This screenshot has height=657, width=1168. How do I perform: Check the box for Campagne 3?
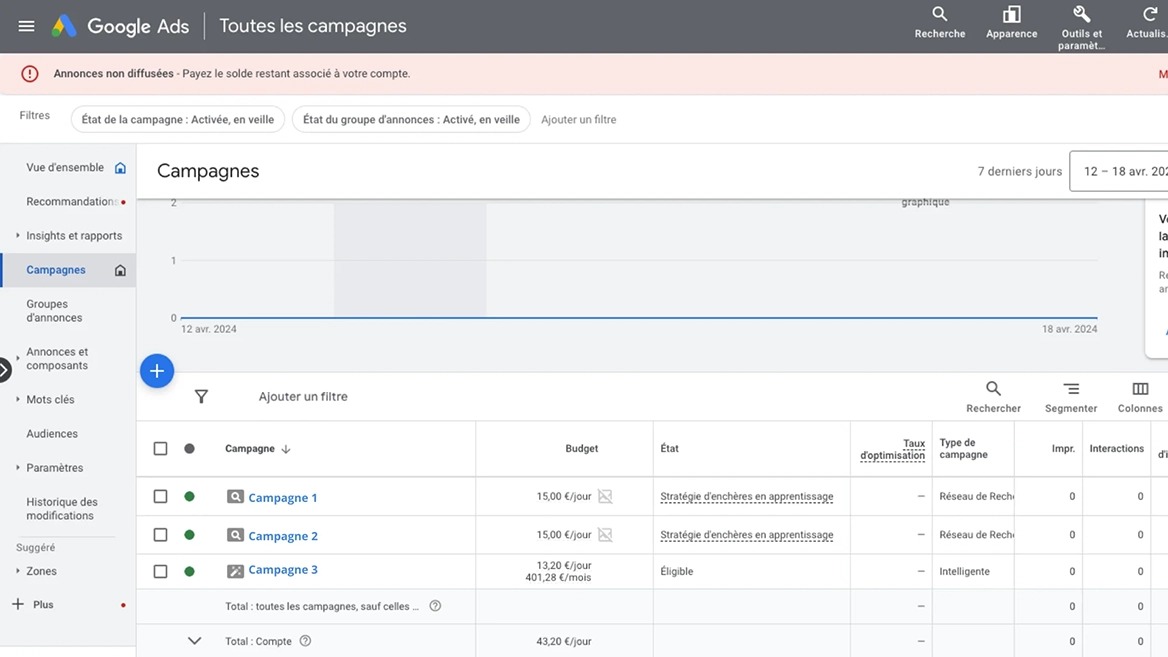click(x=160, y=571)
